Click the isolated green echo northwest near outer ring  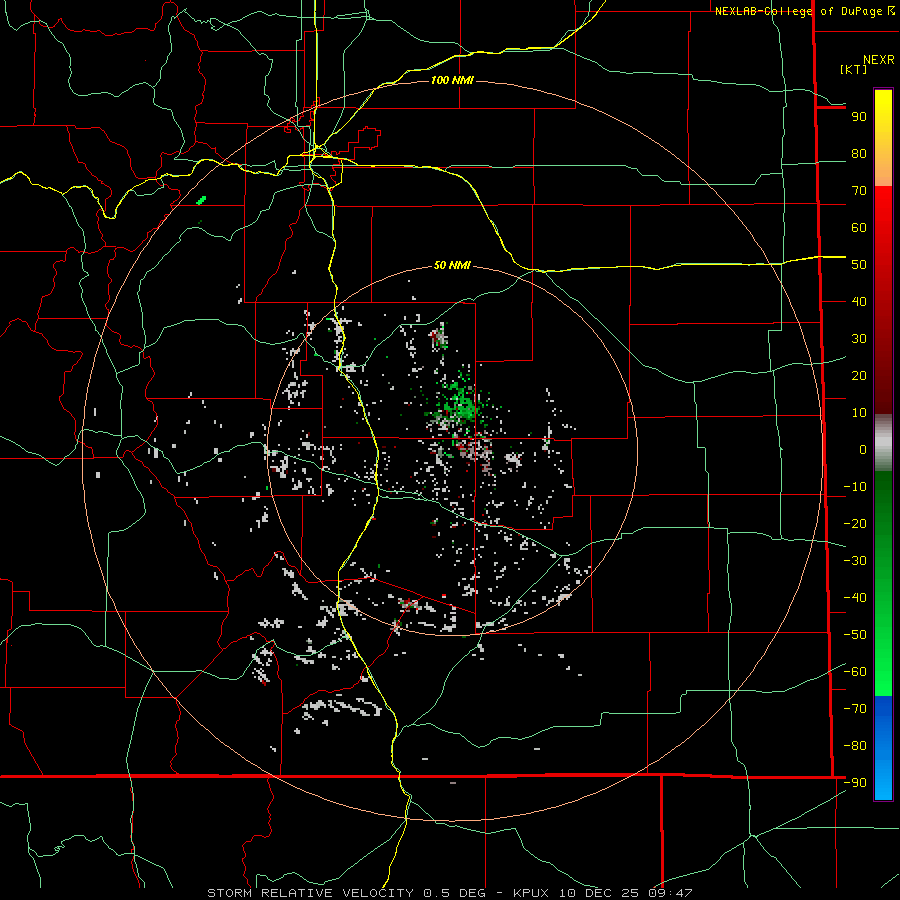point(201,200)
